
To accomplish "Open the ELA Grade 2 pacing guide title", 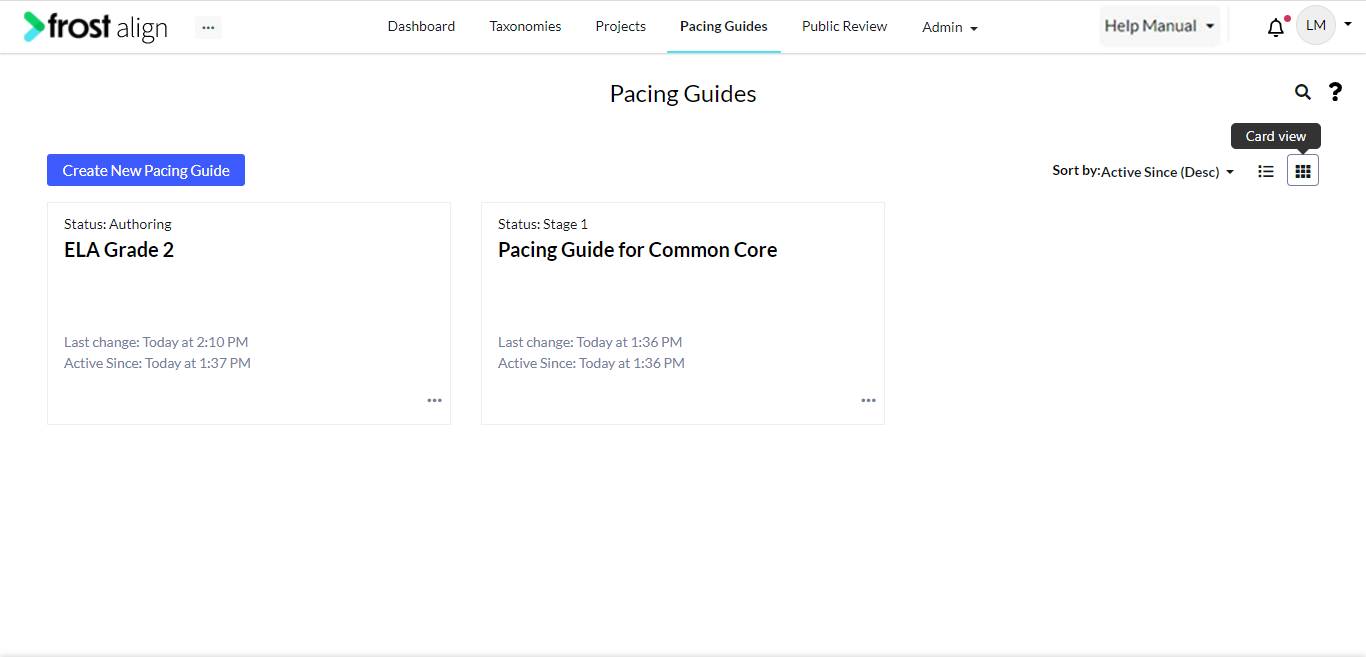I will (x=119, y=250).
